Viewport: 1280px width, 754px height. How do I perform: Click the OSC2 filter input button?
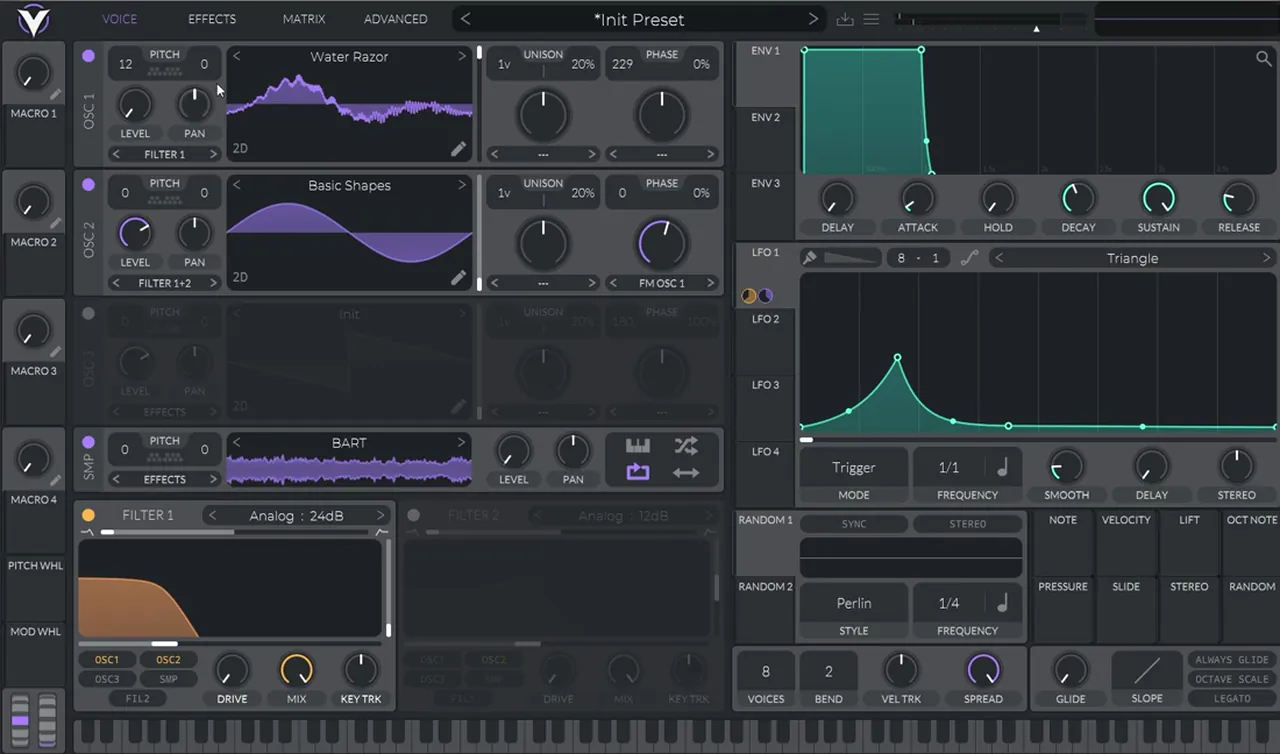click(168, 660)
